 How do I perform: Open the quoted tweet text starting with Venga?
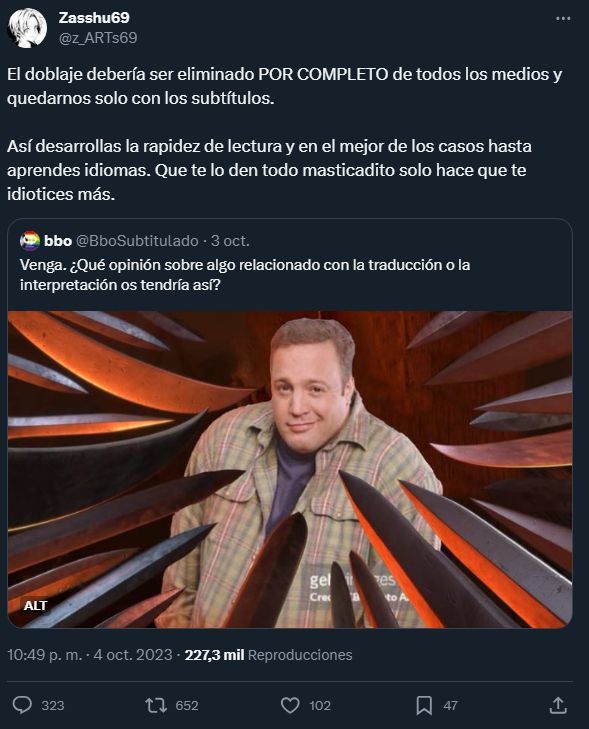tap(245, 274)
